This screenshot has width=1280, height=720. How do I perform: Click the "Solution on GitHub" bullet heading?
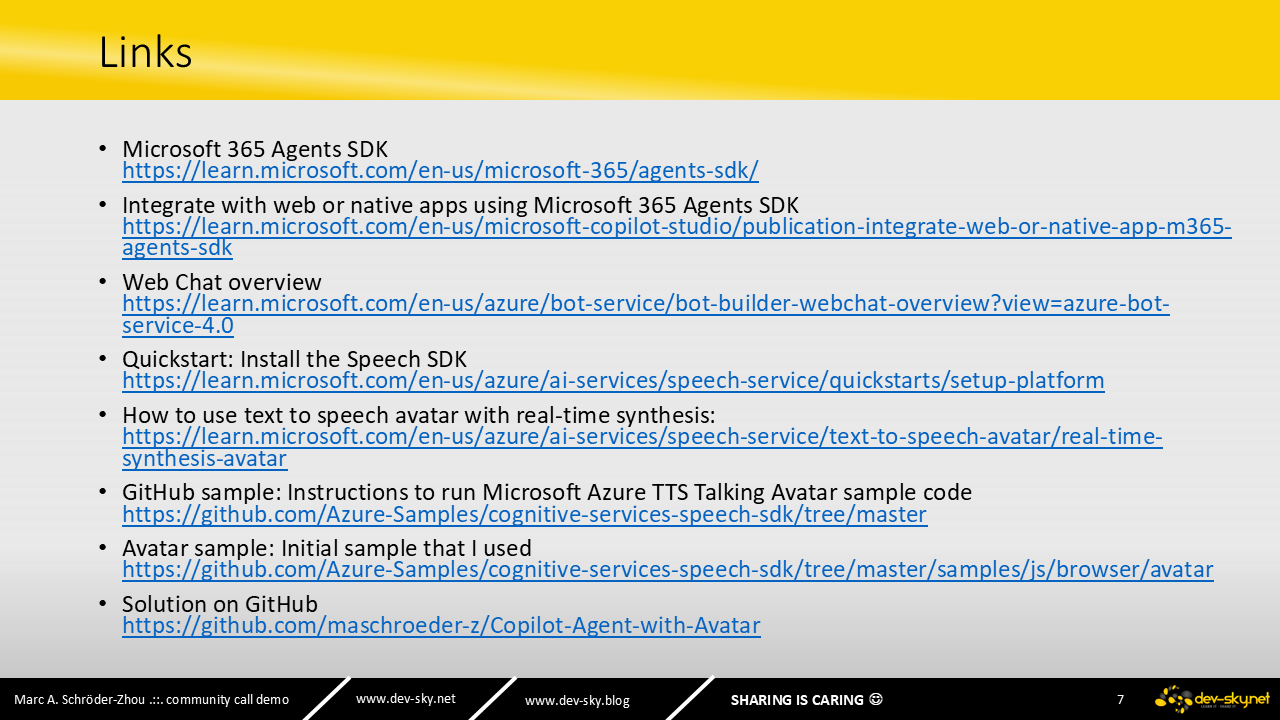pyautogui.click(x=220, y=604)
